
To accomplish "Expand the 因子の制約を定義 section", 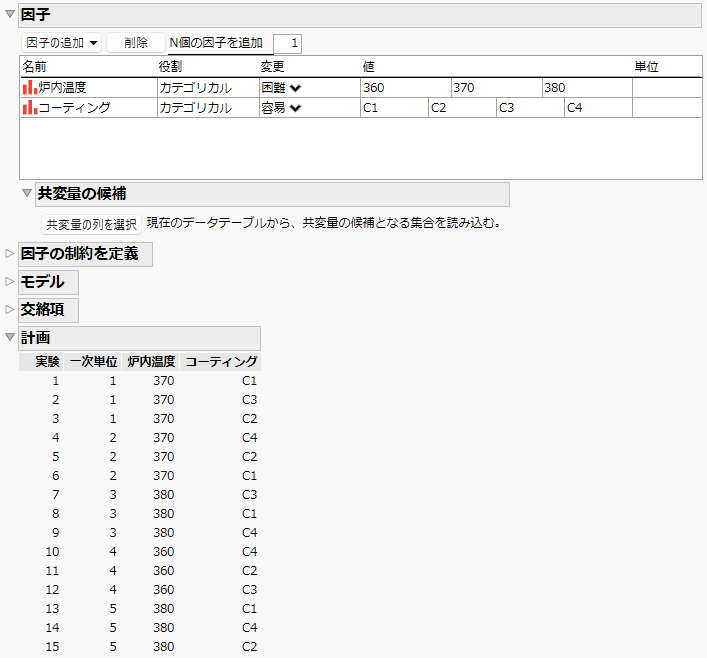I will (10, 254).
